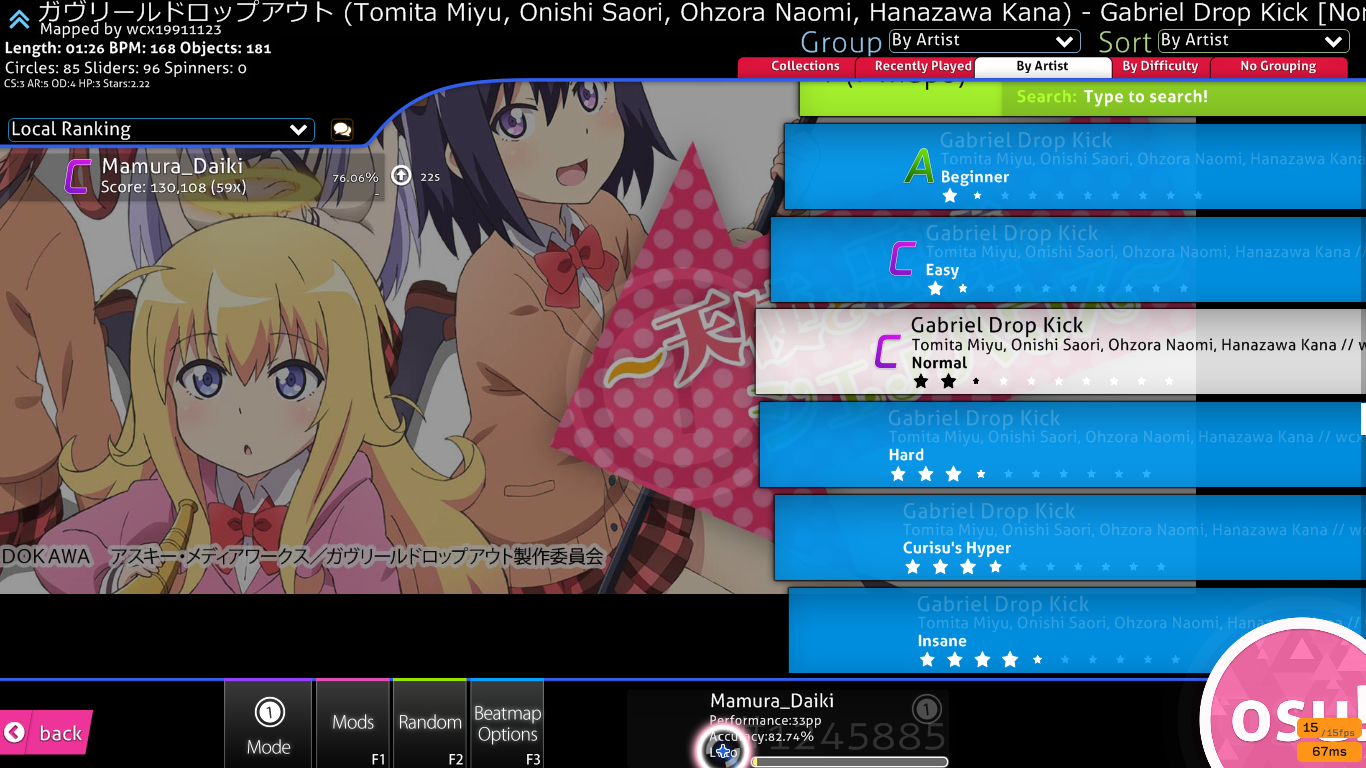Open the Sort By Artist dropdown
1366x768 pixels.
pos(1253,41)
